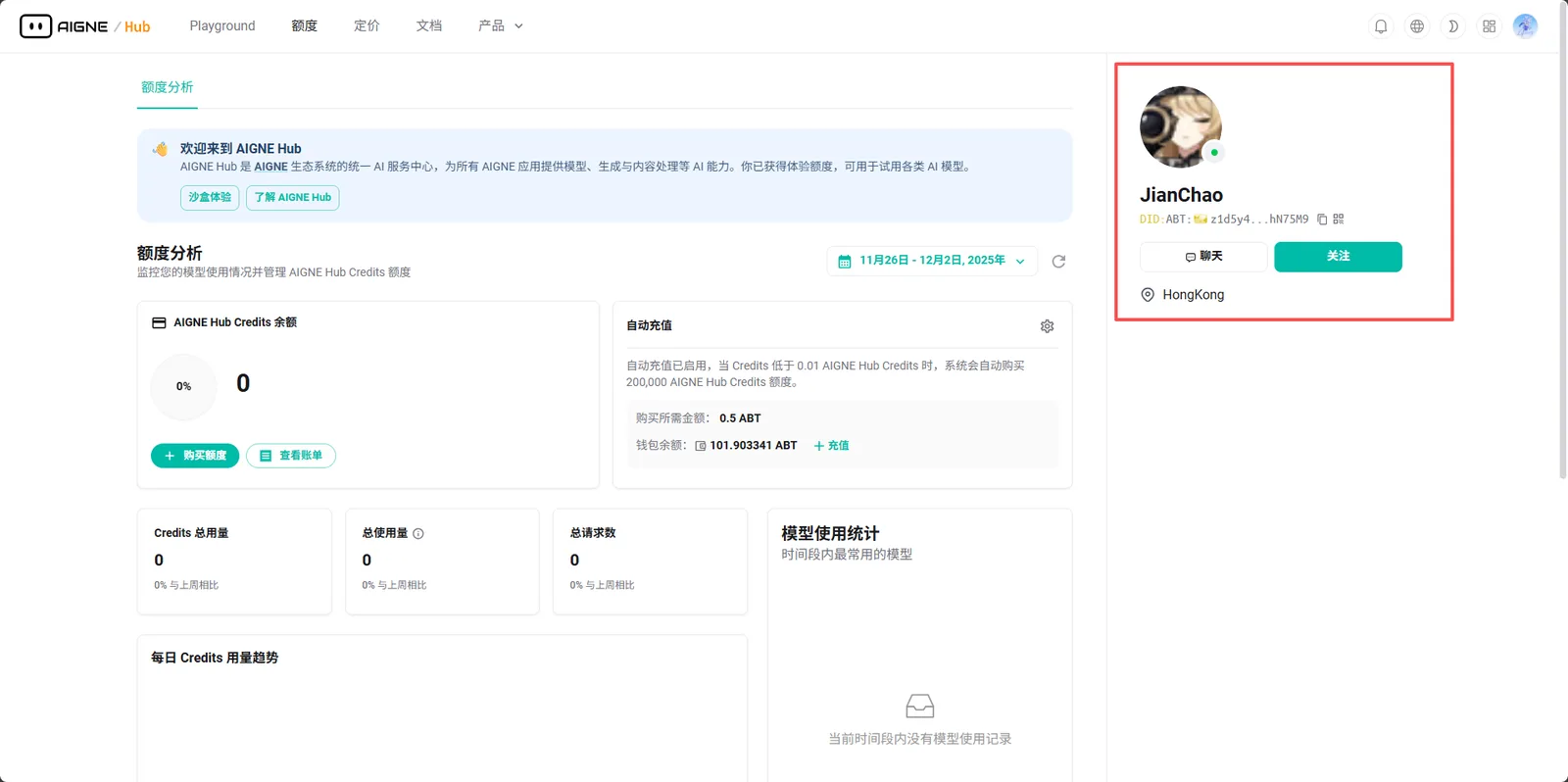Click the DID address z1d5y4...hN75M9
1568x782 pixels.
[x=1259, y=220]
